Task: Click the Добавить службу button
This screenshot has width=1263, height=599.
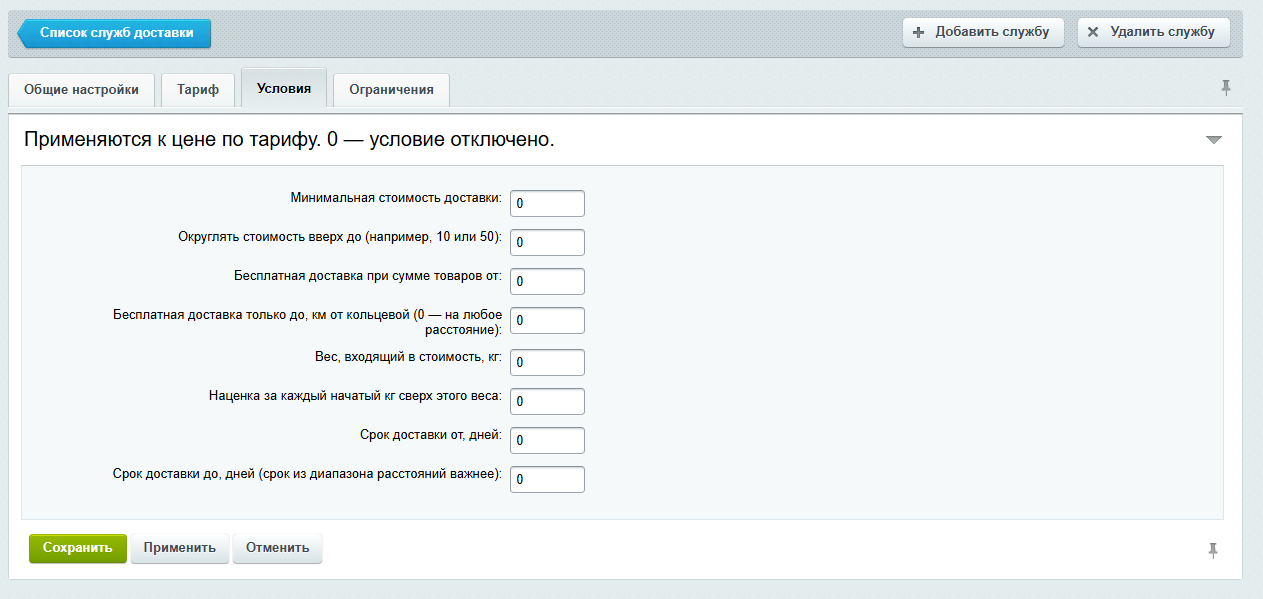Action: pos(983,32)
